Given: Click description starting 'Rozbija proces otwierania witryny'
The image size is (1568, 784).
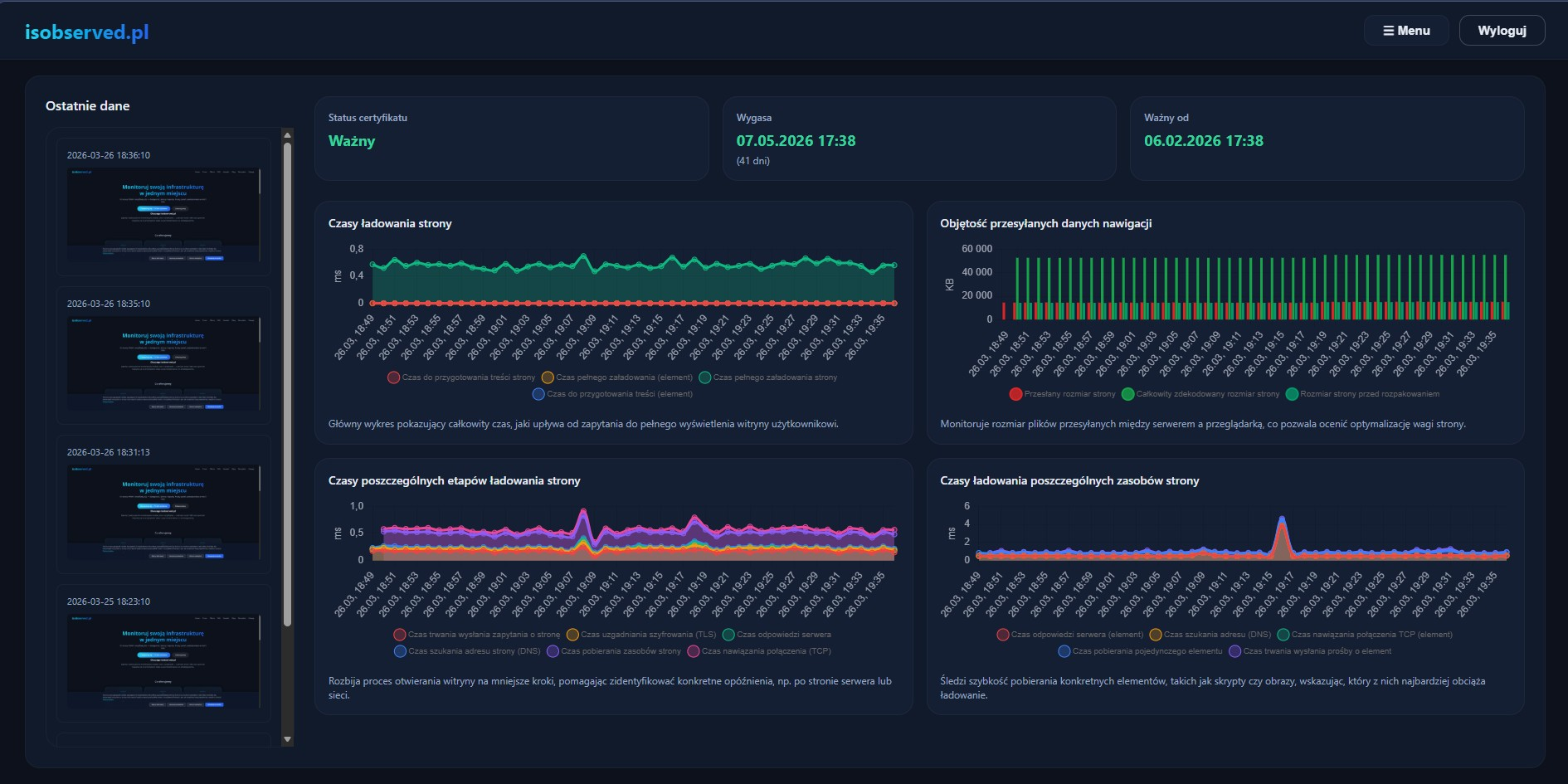Looking at the screenshot, I should (611, 688).
